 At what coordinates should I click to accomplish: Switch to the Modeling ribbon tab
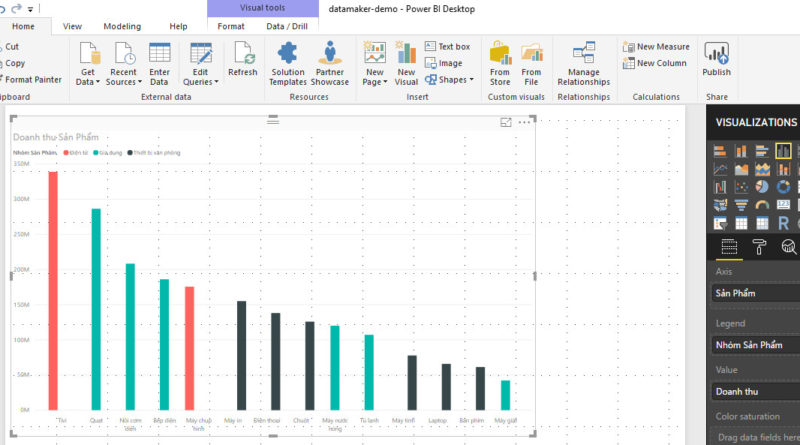pyautogui.click(x=122, y=26)
